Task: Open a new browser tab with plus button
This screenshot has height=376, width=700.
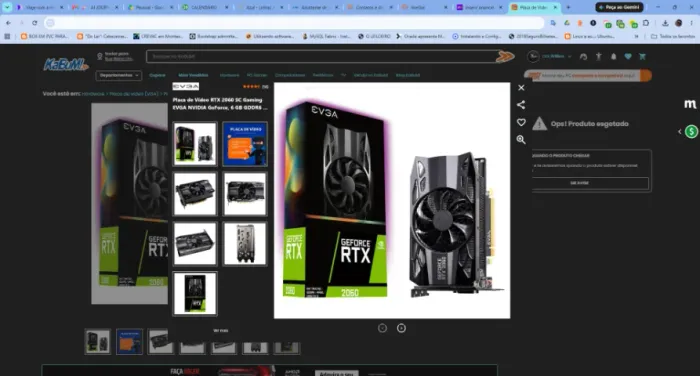Action: tap(568, 7)
